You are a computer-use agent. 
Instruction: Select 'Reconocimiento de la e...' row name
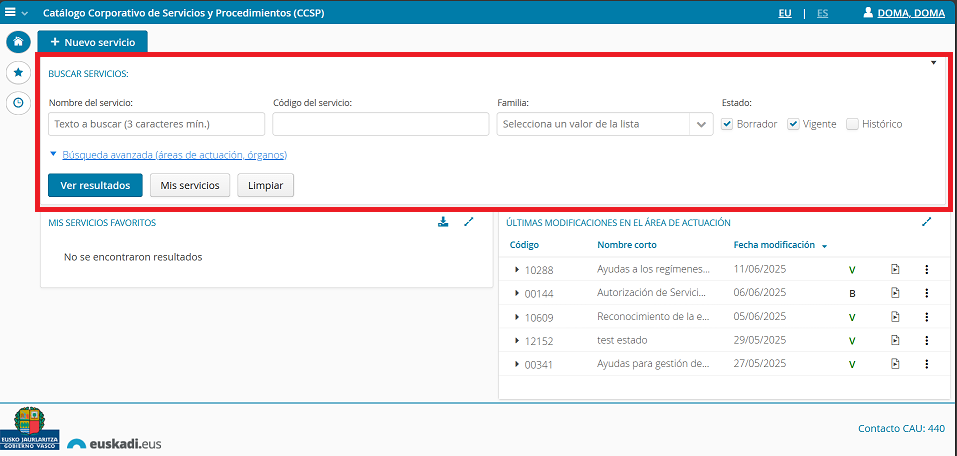coord(654,316)
